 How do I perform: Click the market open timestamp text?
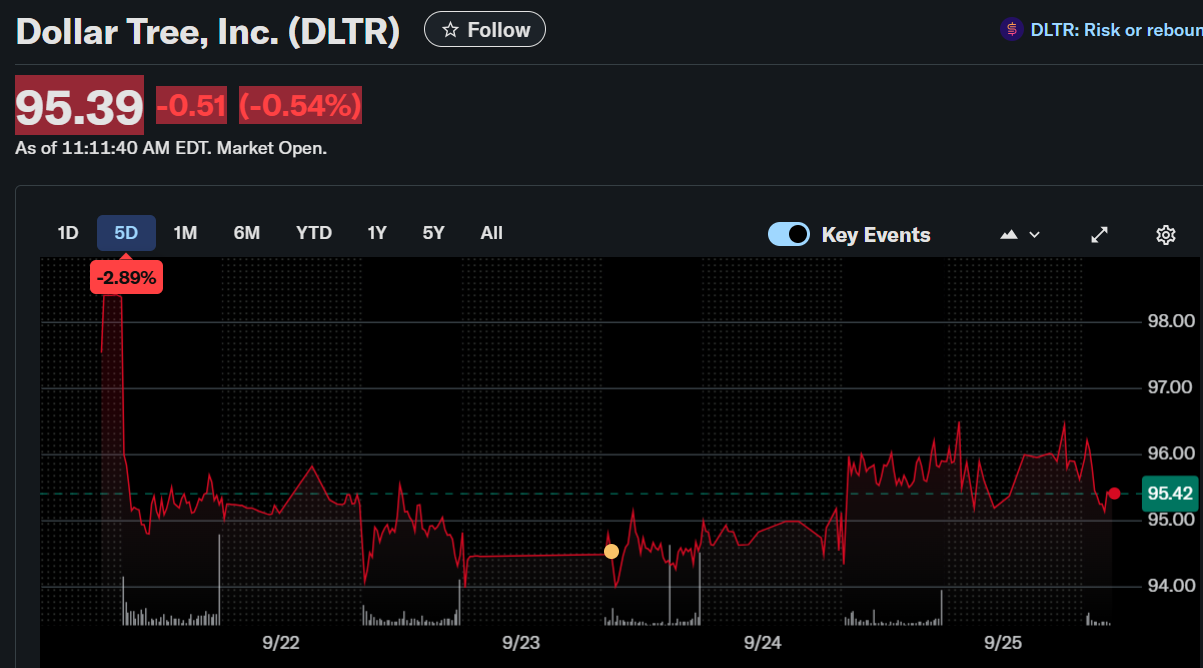(171, 148)
